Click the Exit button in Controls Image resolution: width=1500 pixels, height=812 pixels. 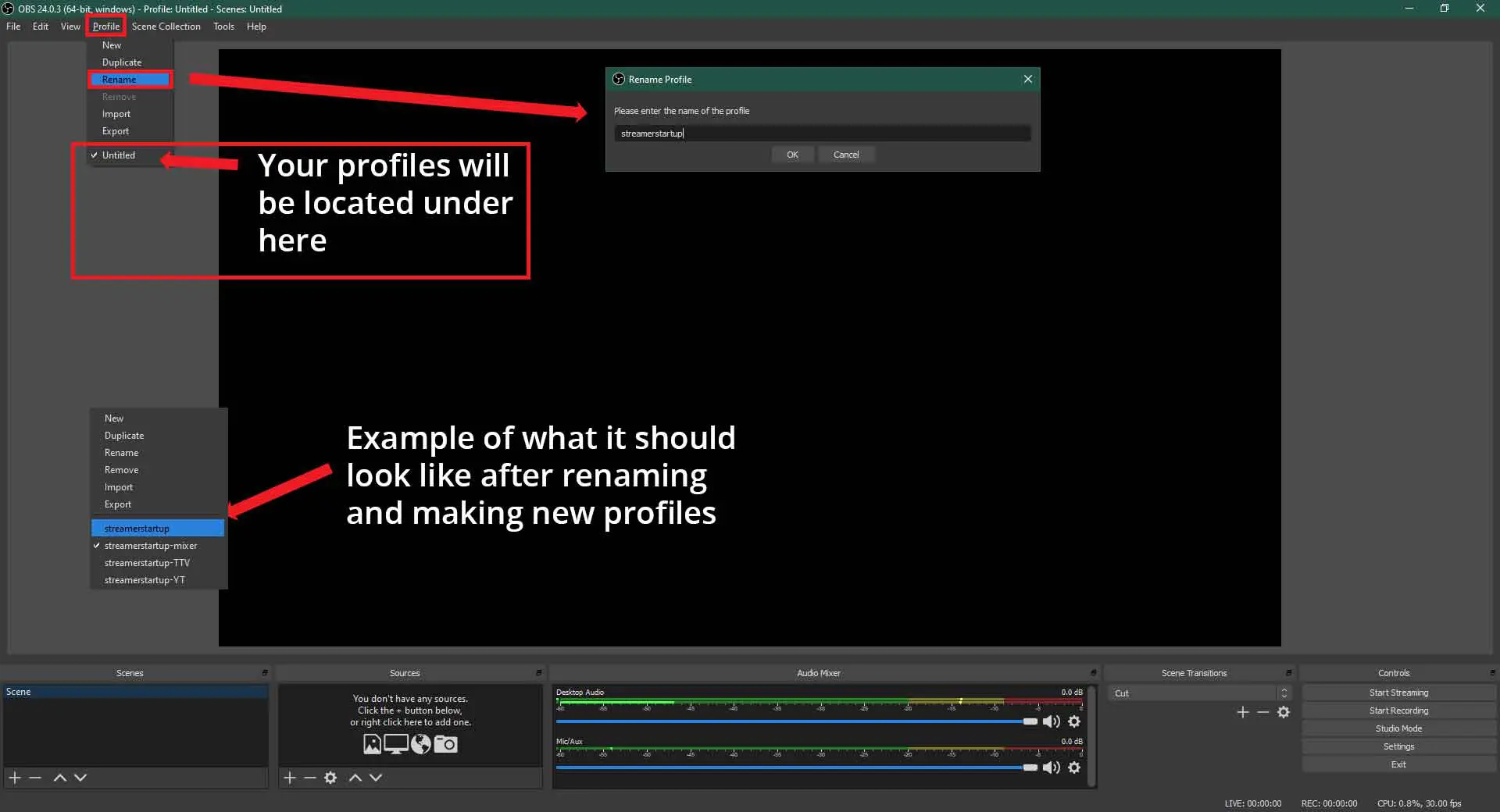[x=1398, y=764]
